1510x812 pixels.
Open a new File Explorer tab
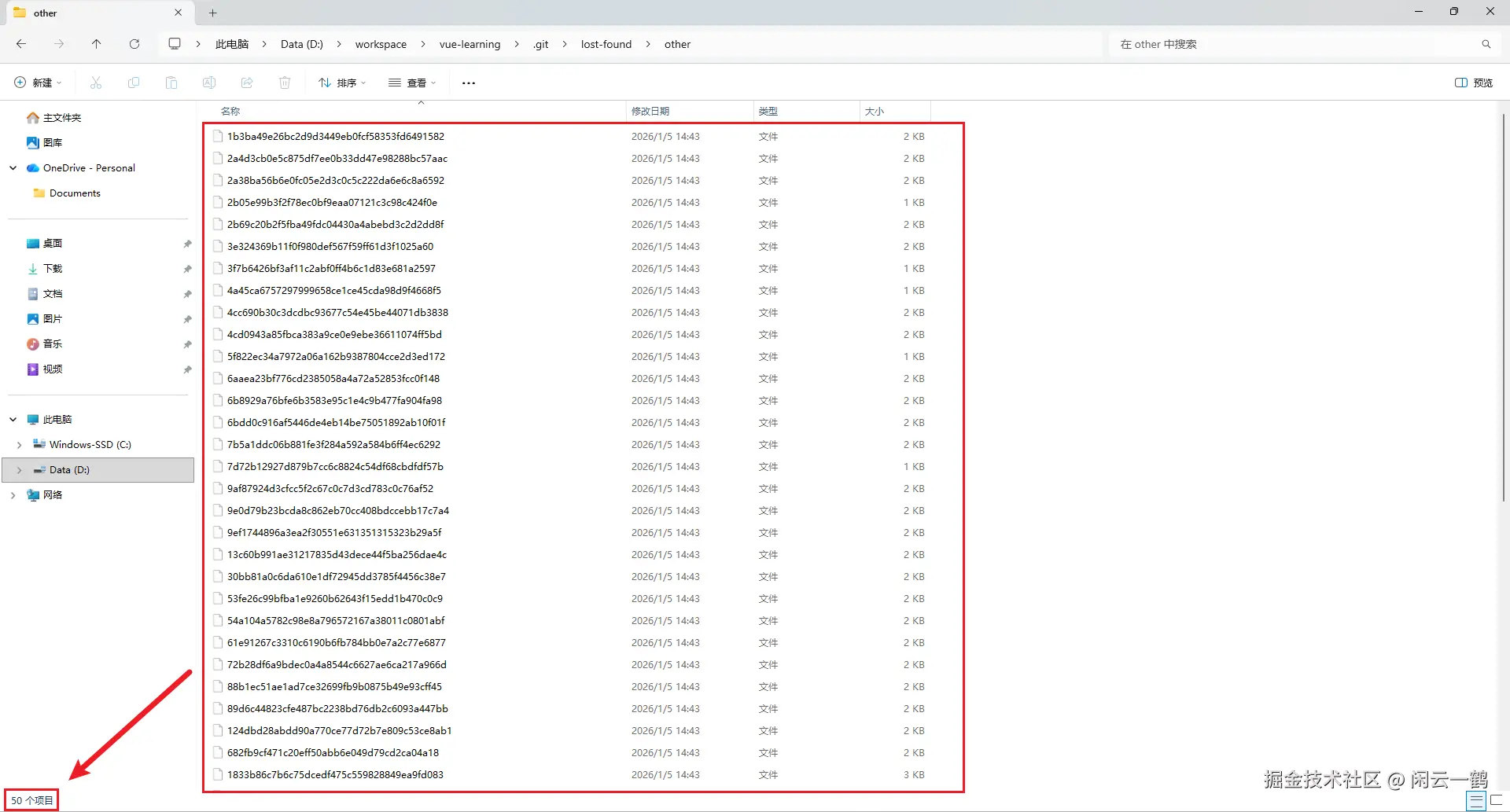point(212,13)
